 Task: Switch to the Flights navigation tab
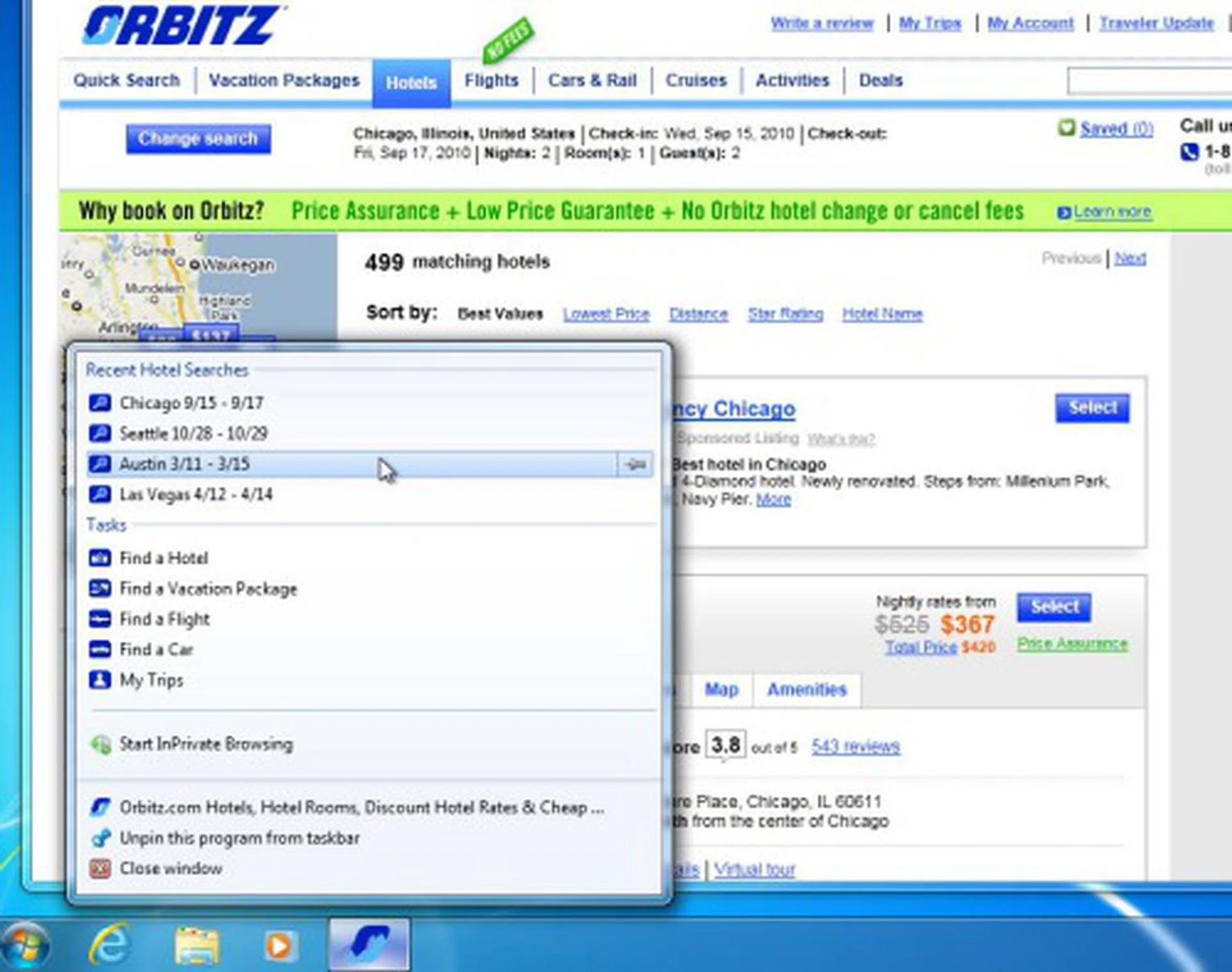[x=491, y=81]
